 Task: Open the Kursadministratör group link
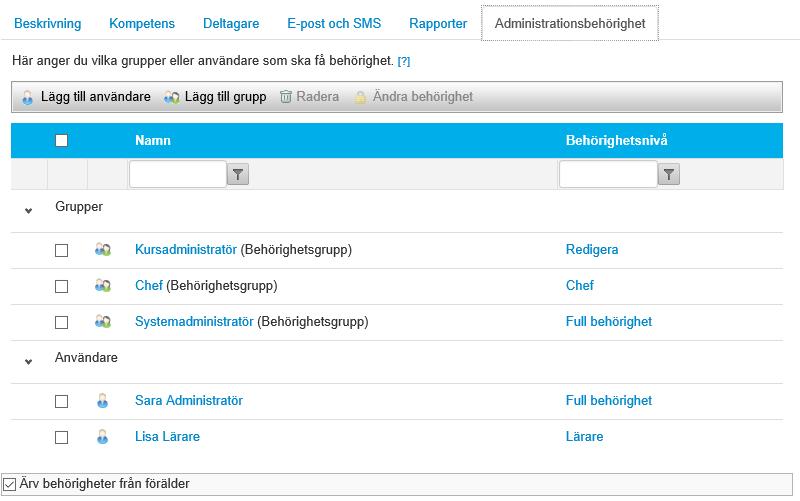186,249
